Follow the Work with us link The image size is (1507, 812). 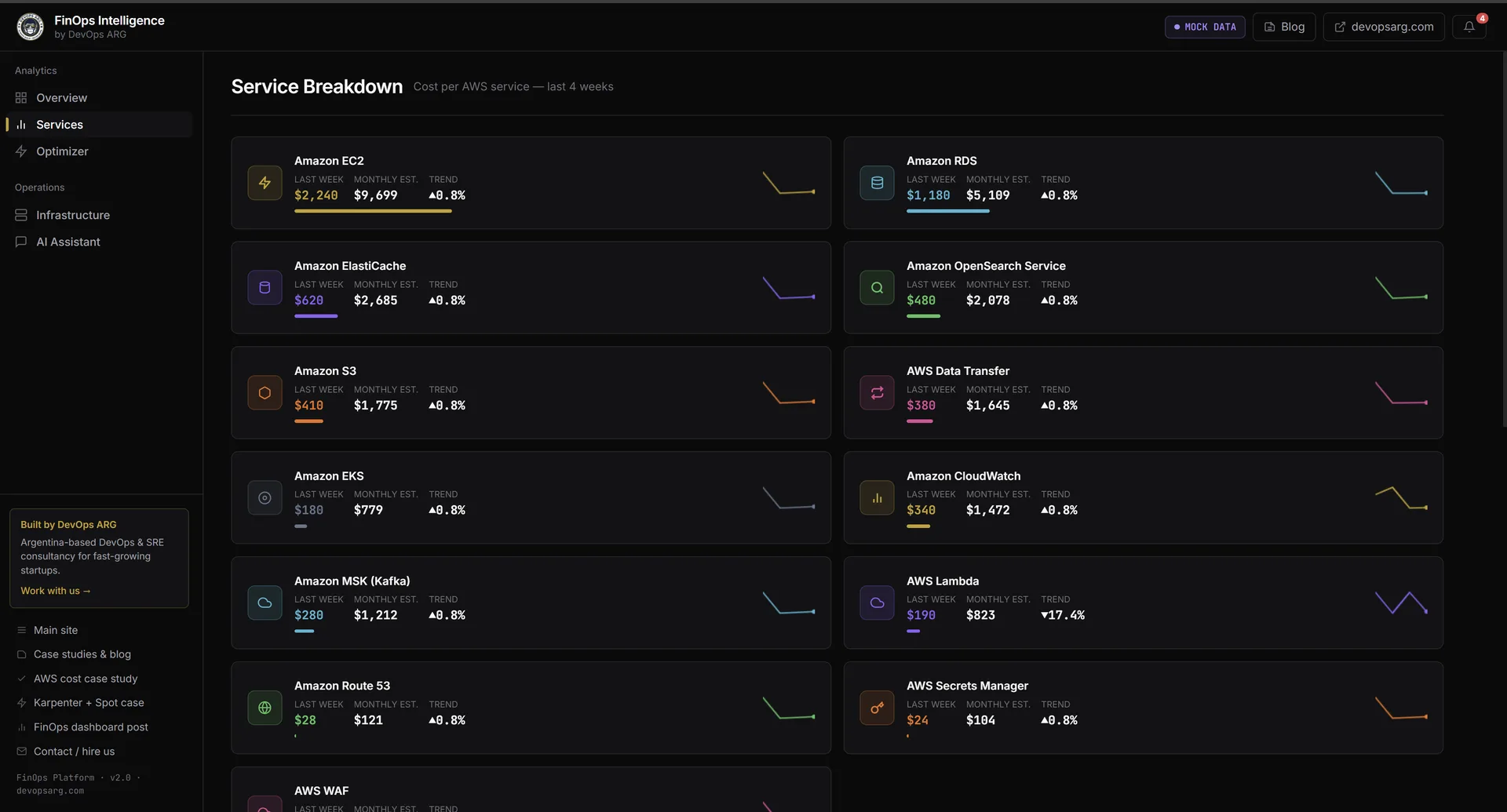pos(56,591)
